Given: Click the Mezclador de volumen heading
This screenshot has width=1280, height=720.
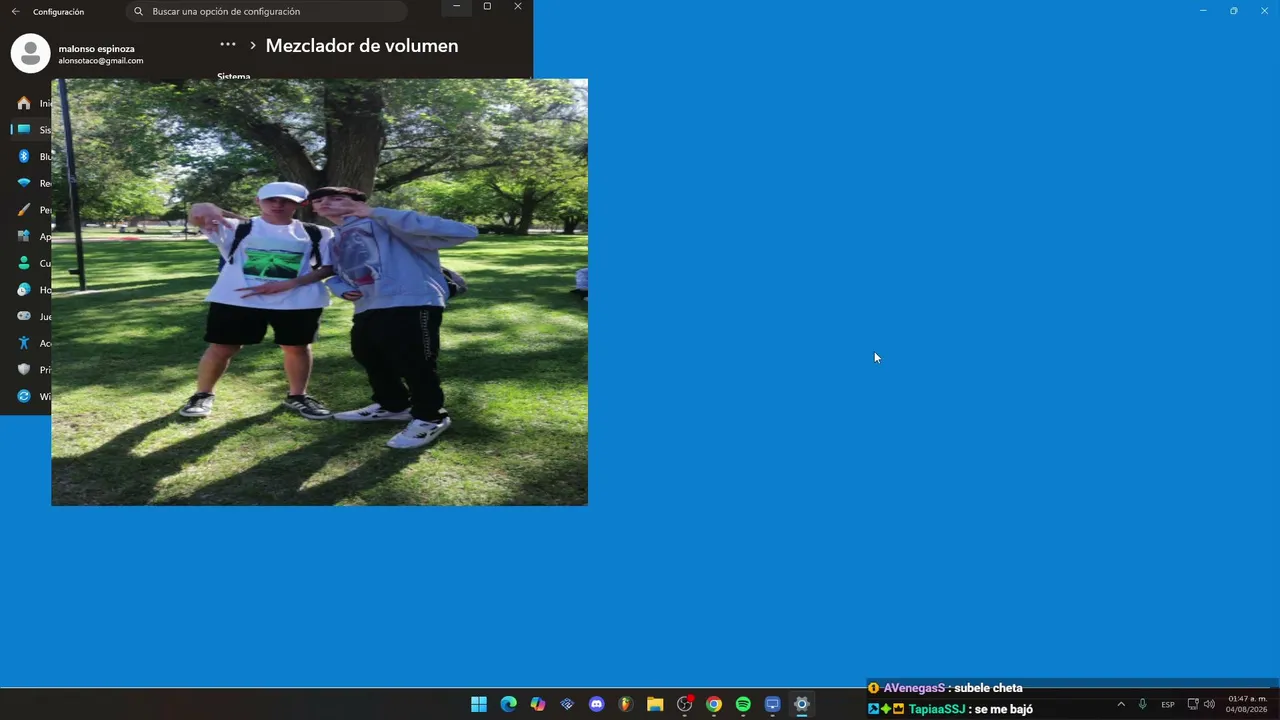Looking at the screenshot, I should point(362,46).
